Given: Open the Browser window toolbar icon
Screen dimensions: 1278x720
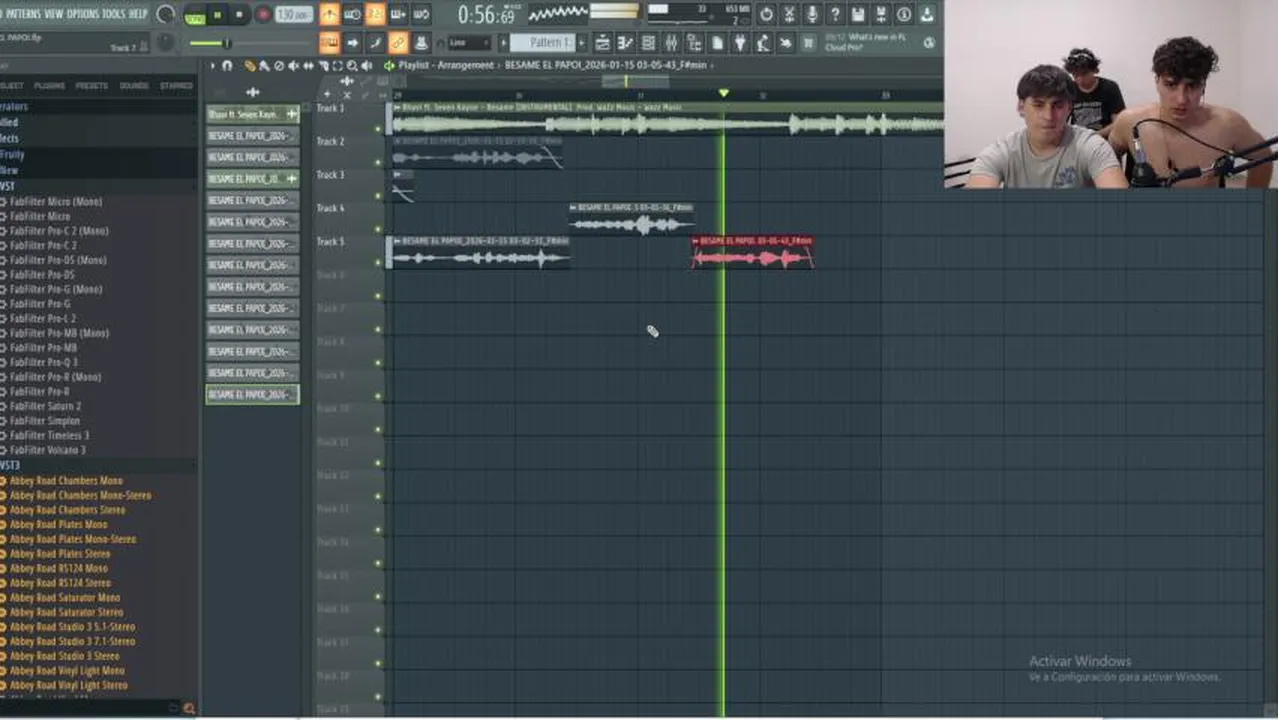Looking at the screenshot, I should (694, 43).
